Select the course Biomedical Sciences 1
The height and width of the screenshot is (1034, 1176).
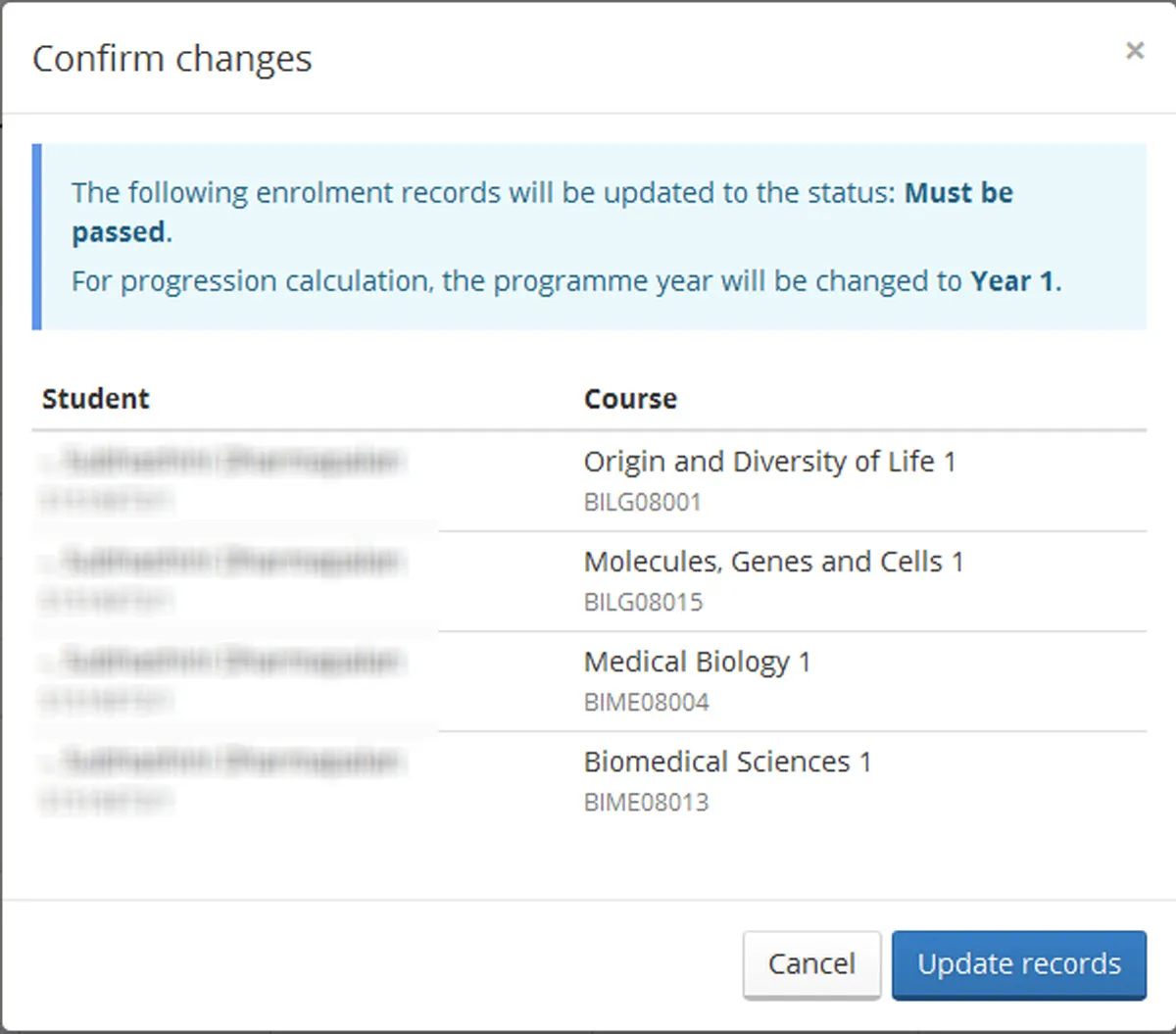tap(728, 762)
